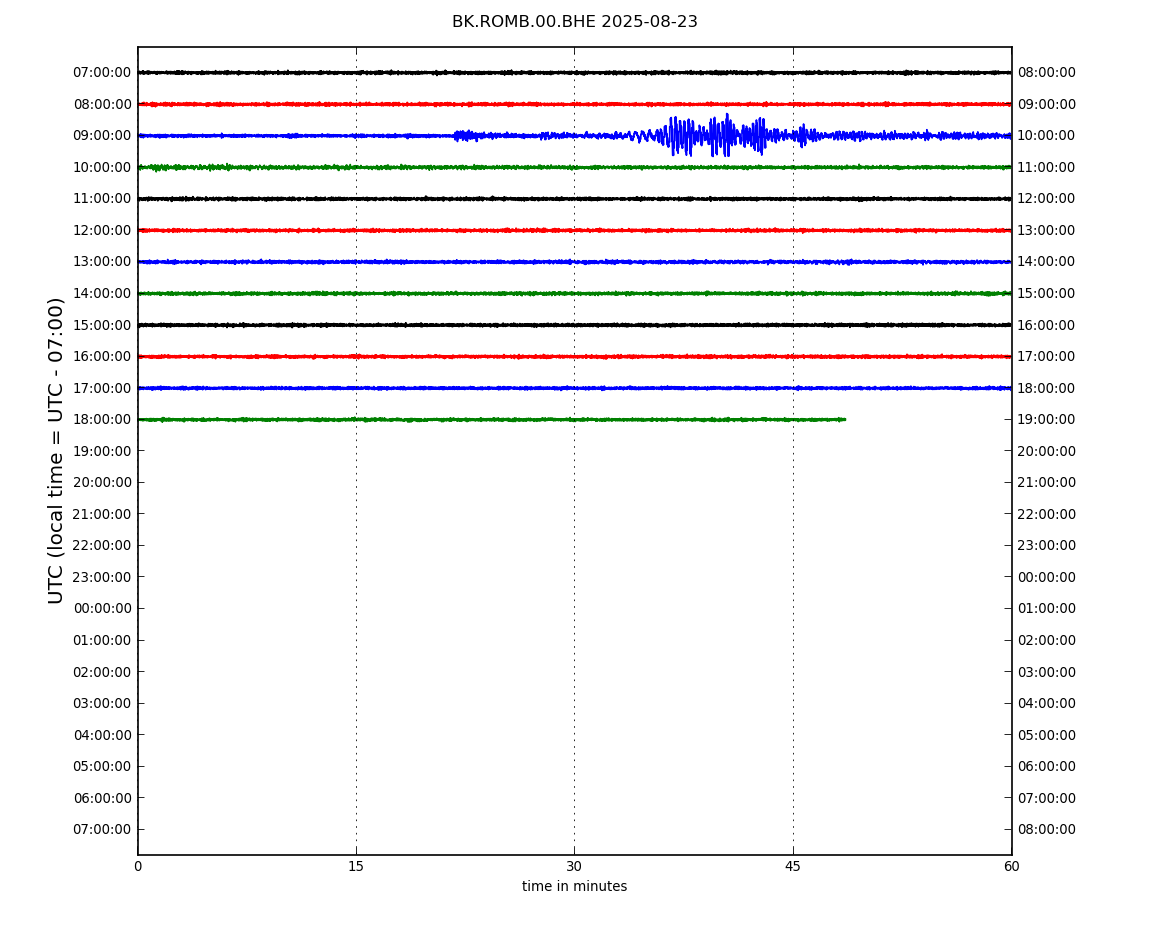Click right-axis end time label 03:00:00
Viewport: 1150px width, 950px height.
pyautogui.click(x=1047, y=672)
